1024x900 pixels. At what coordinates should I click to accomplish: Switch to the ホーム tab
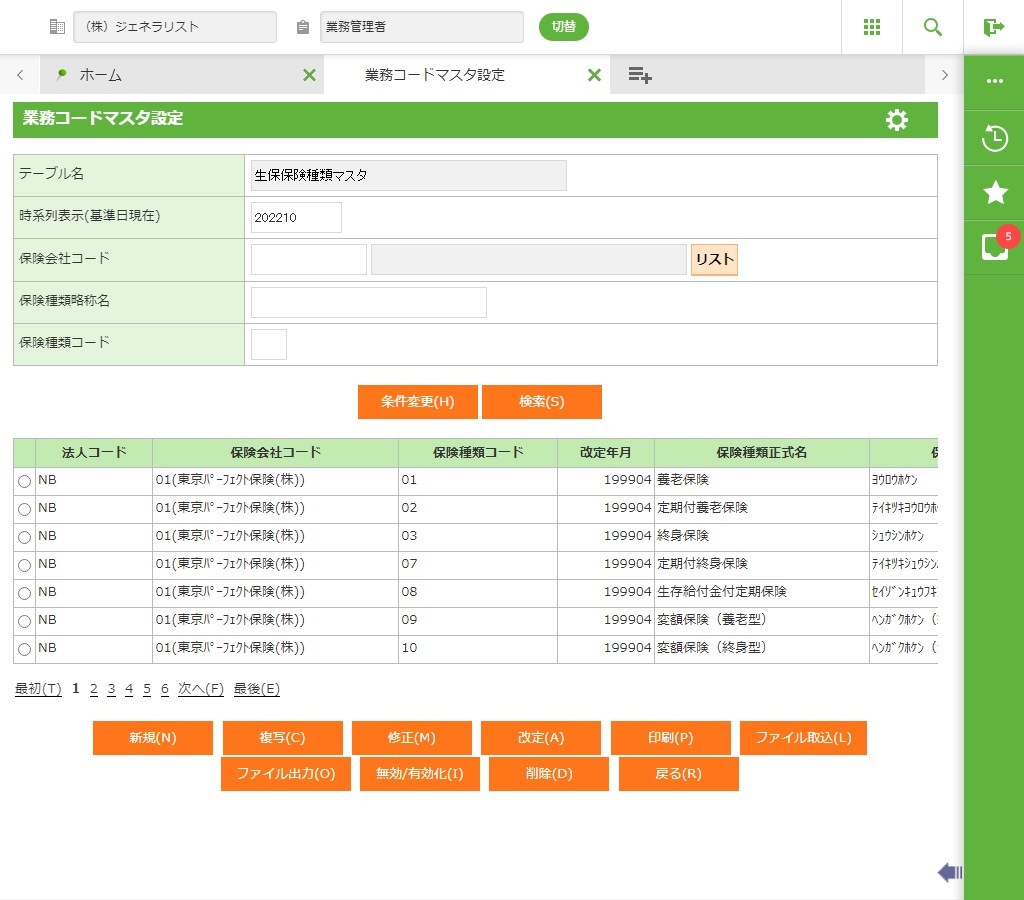[100, 75]
